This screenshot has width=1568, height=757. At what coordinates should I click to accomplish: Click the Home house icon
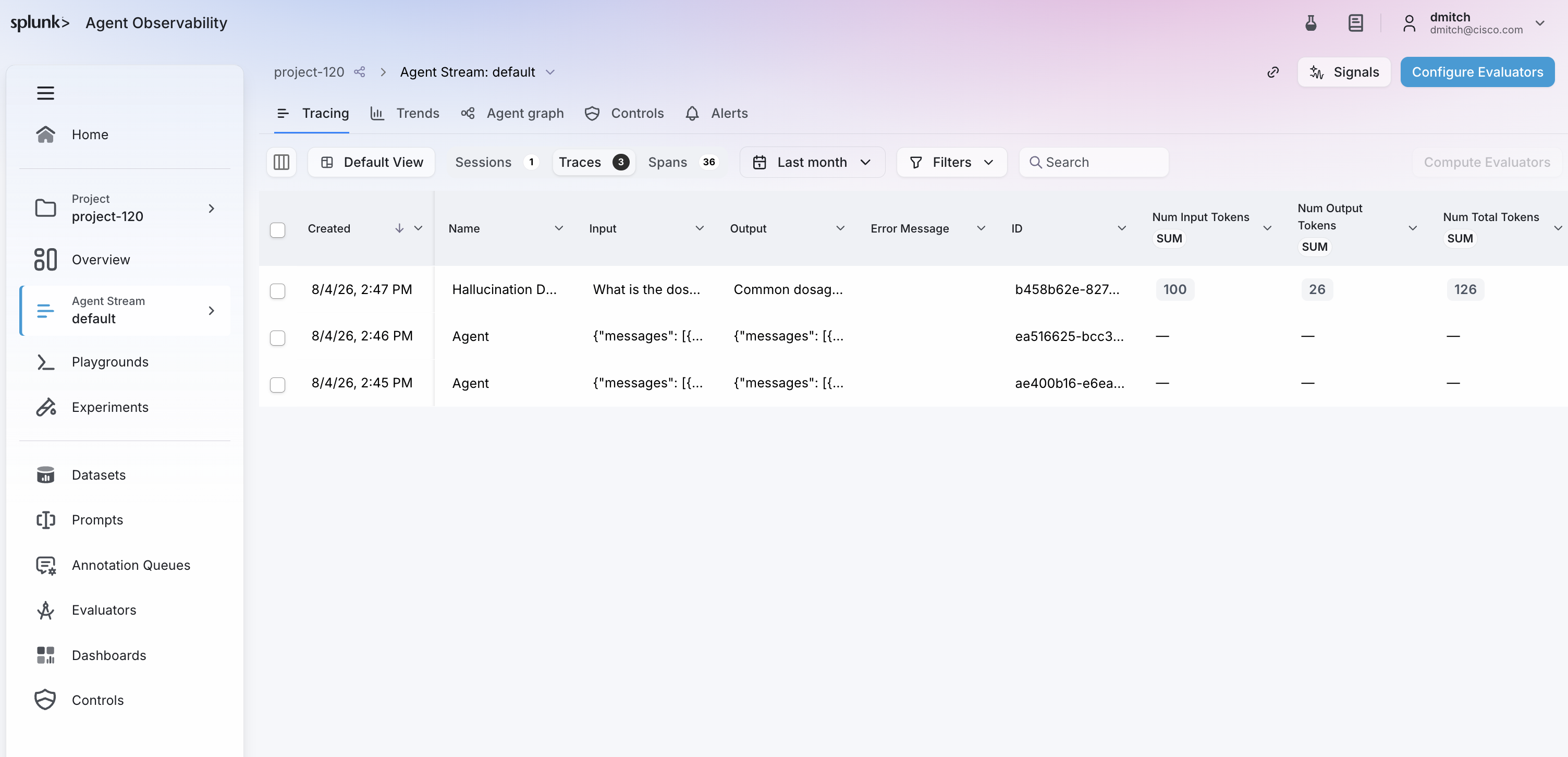(x=46, y=134)
